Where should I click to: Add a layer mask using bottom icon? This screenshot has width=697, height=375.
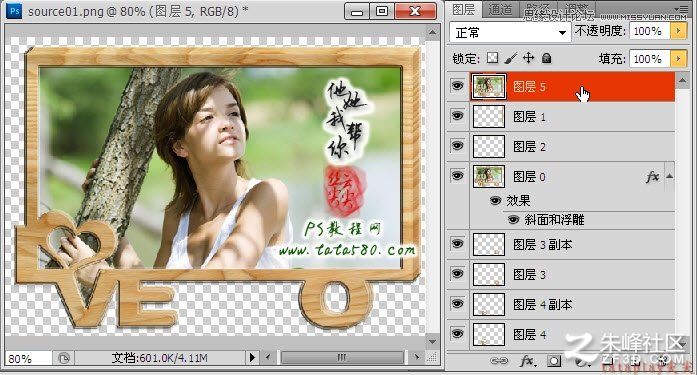pos(554,361)
